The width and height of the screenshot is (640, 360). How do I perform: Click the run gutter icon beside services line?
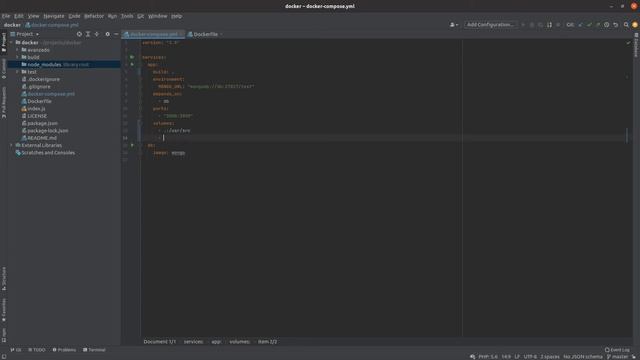132,57
